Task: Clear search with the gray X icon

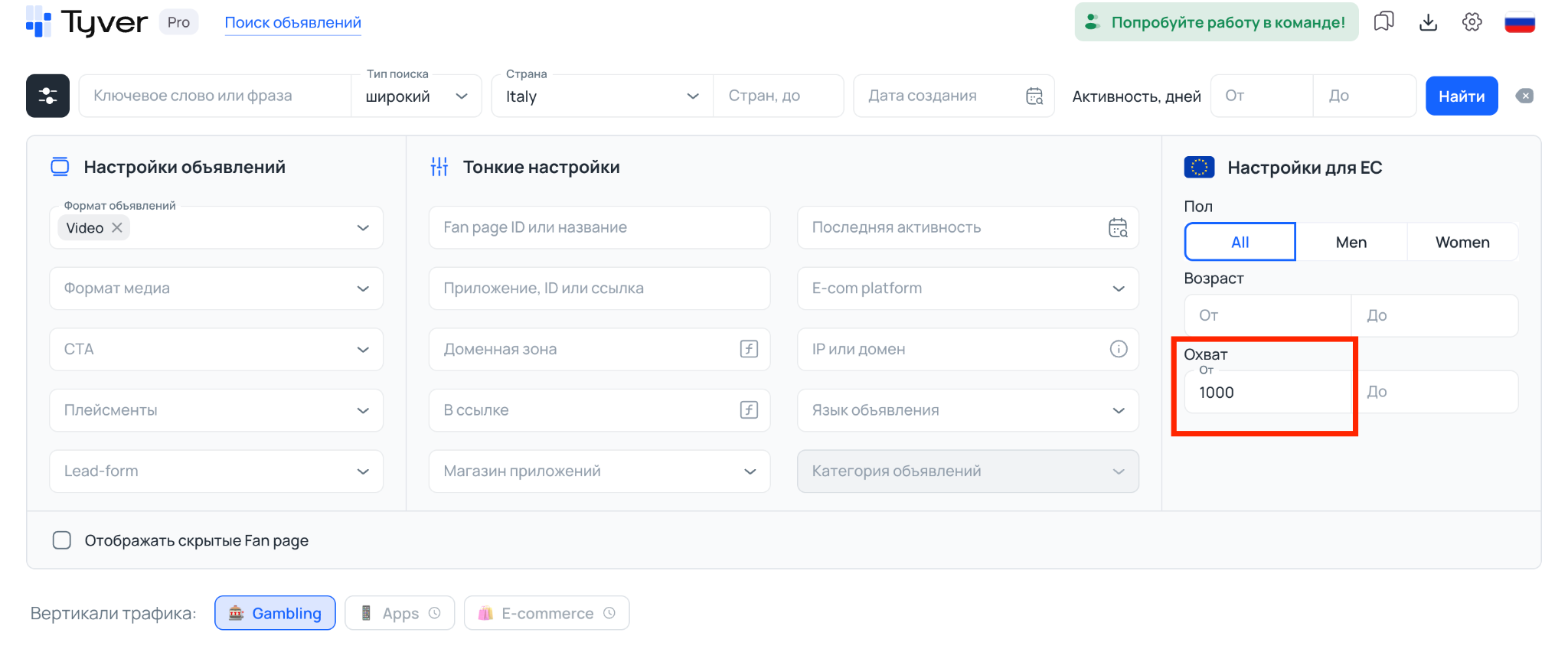Action: point(1524,96)
